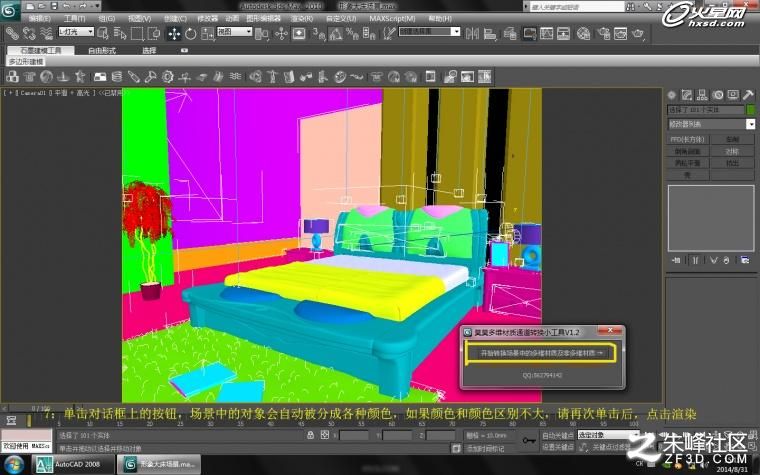Choose the Rectangular Selection Region tool
This screenshot has width=760, height=475.
tap(137, 33)
